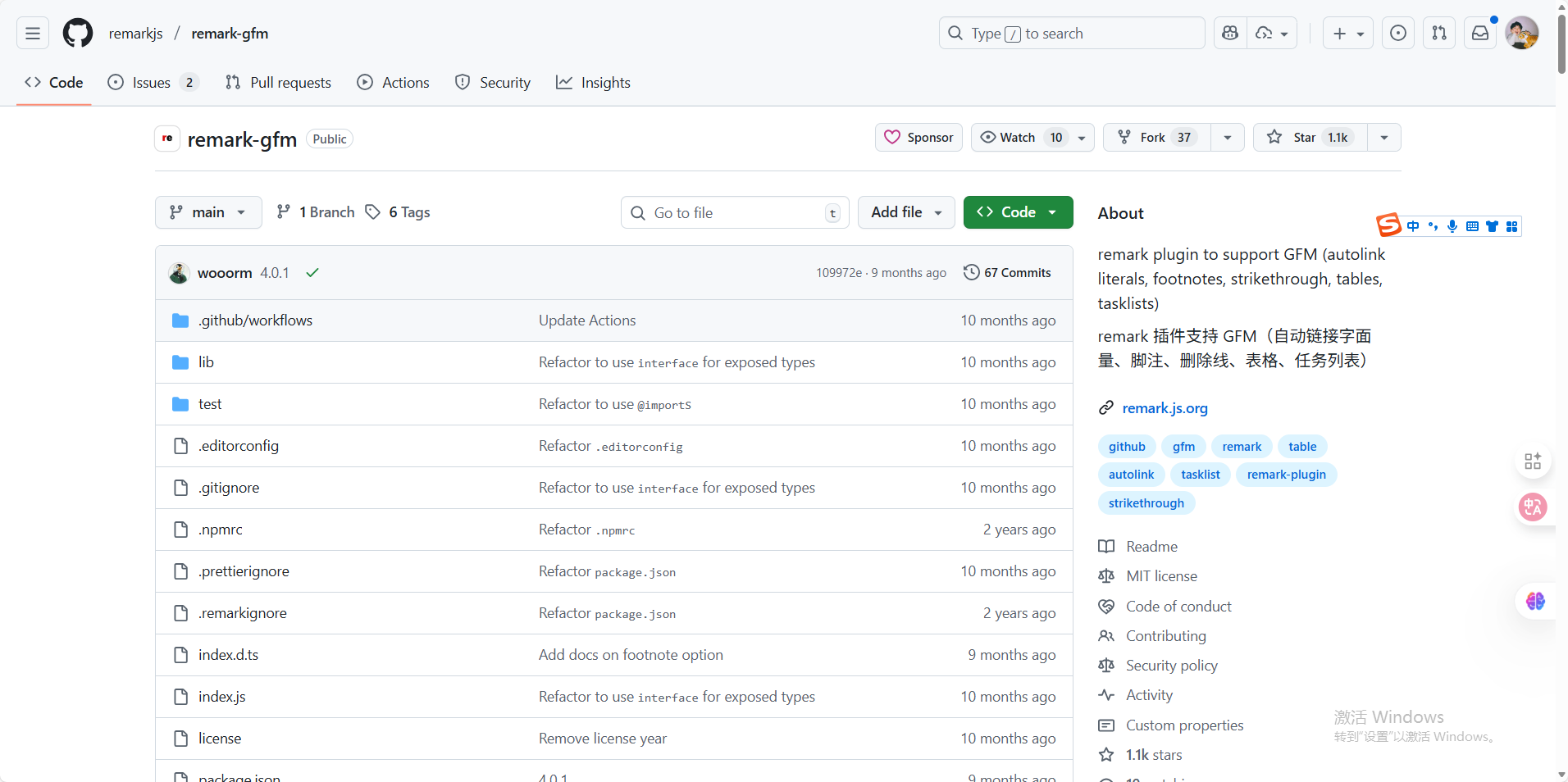Go to GitHub homepage via Octocat logo

pos(78,34)
